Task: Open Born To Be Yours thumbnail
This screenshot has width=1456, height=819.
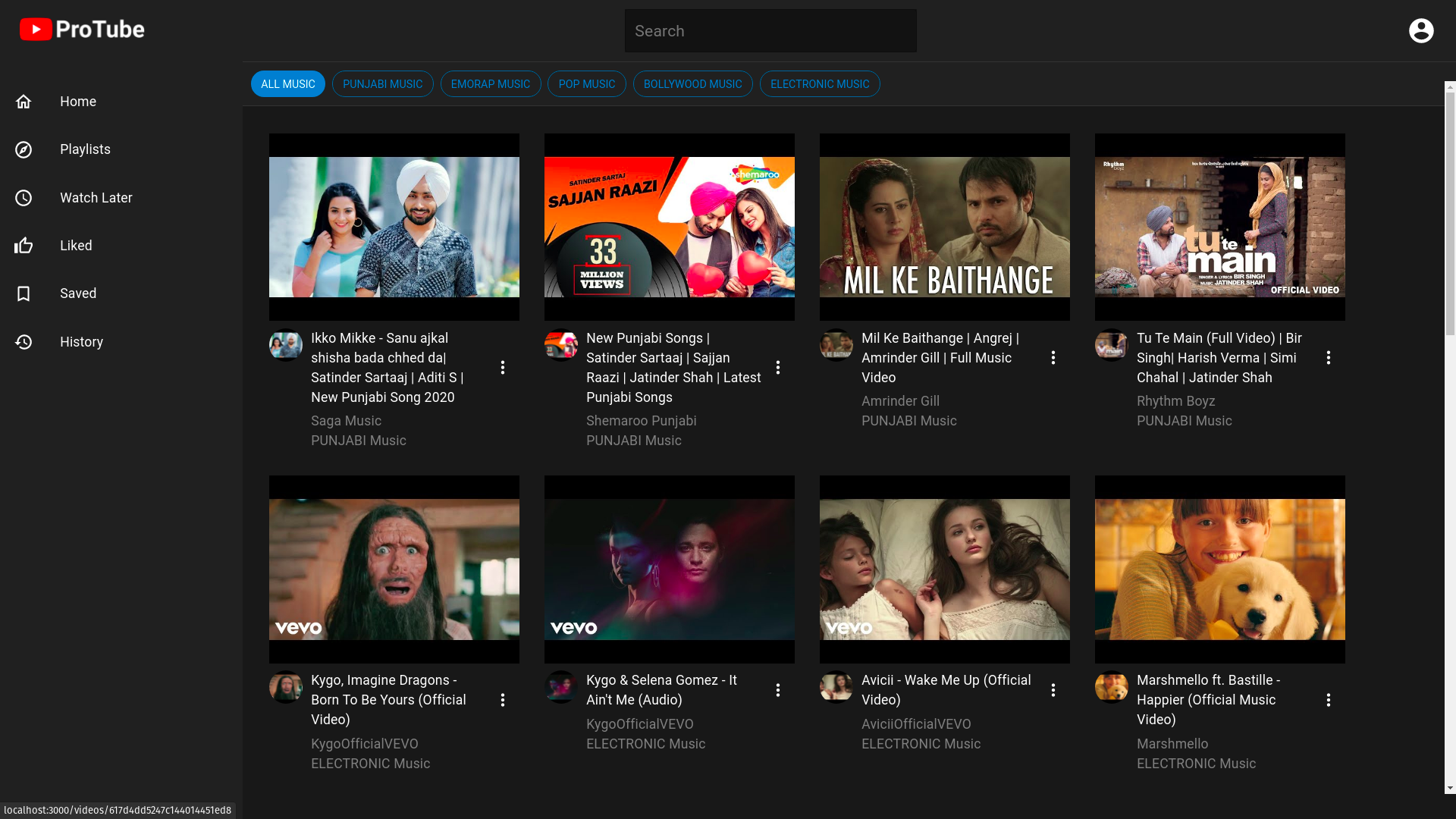Action: (394, 570)
